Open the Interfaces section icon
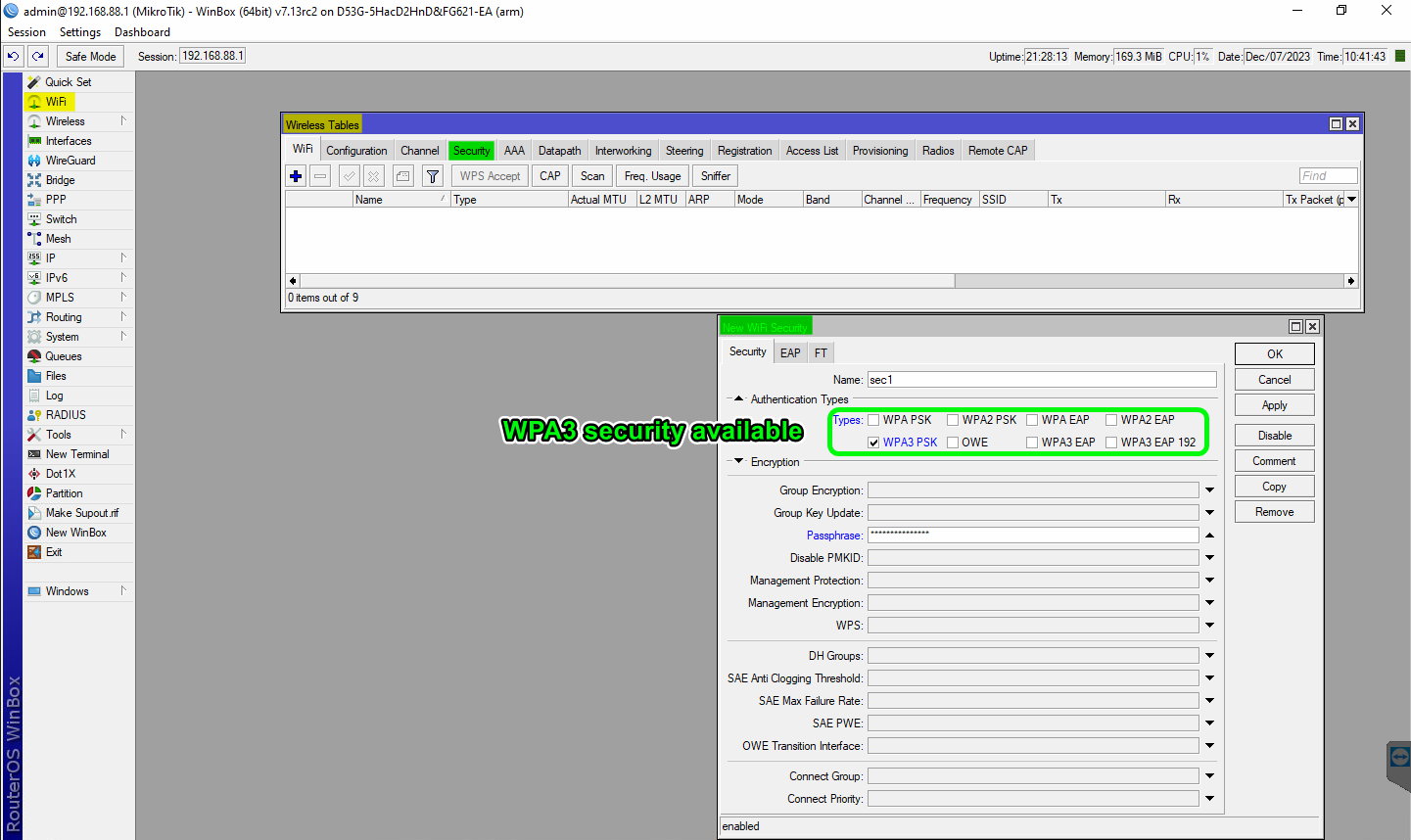Viewport: 1411px width, 840px height. pos(35,141)
